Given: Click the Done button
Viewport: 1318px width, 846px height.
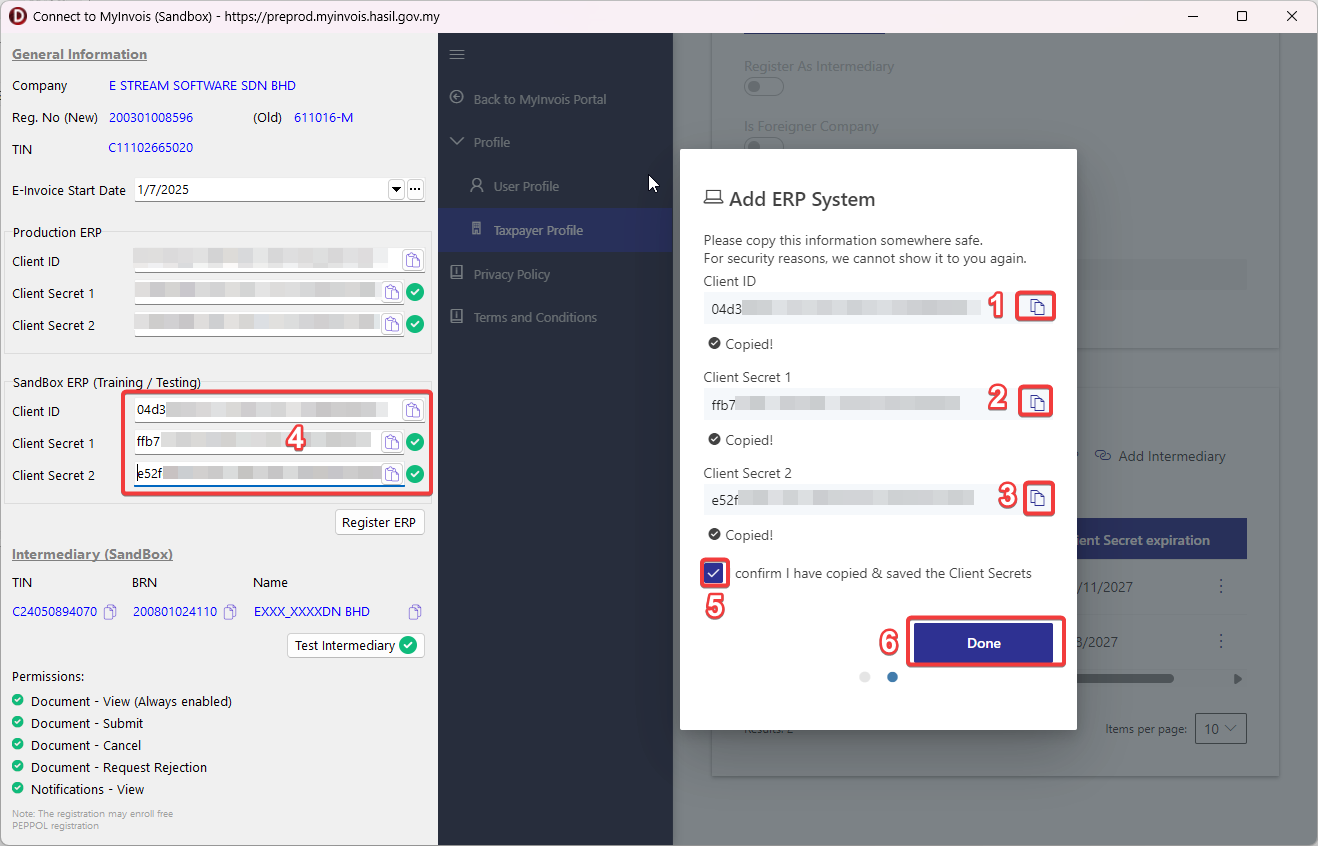Looking at the screenshot, I should click(x=984, y=643).
